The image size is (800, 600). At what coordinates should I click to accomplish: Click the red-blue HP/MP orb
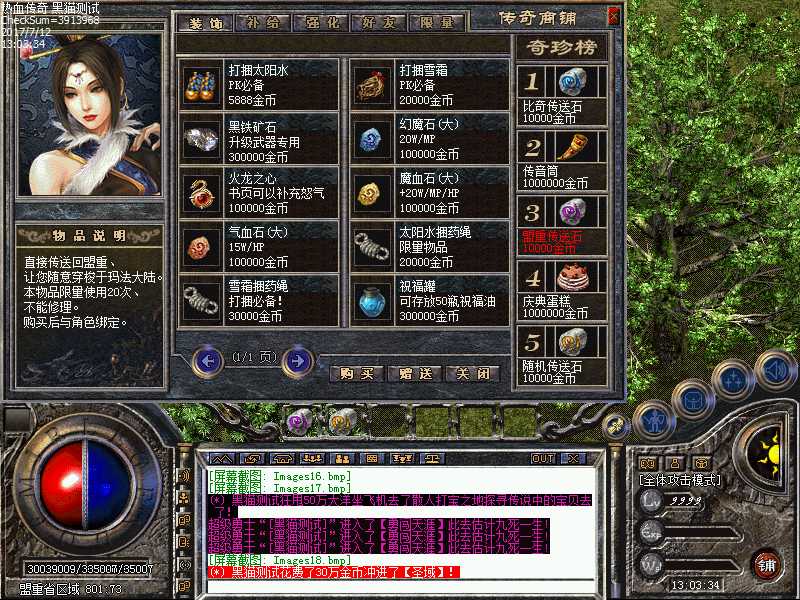coord(85,485)
